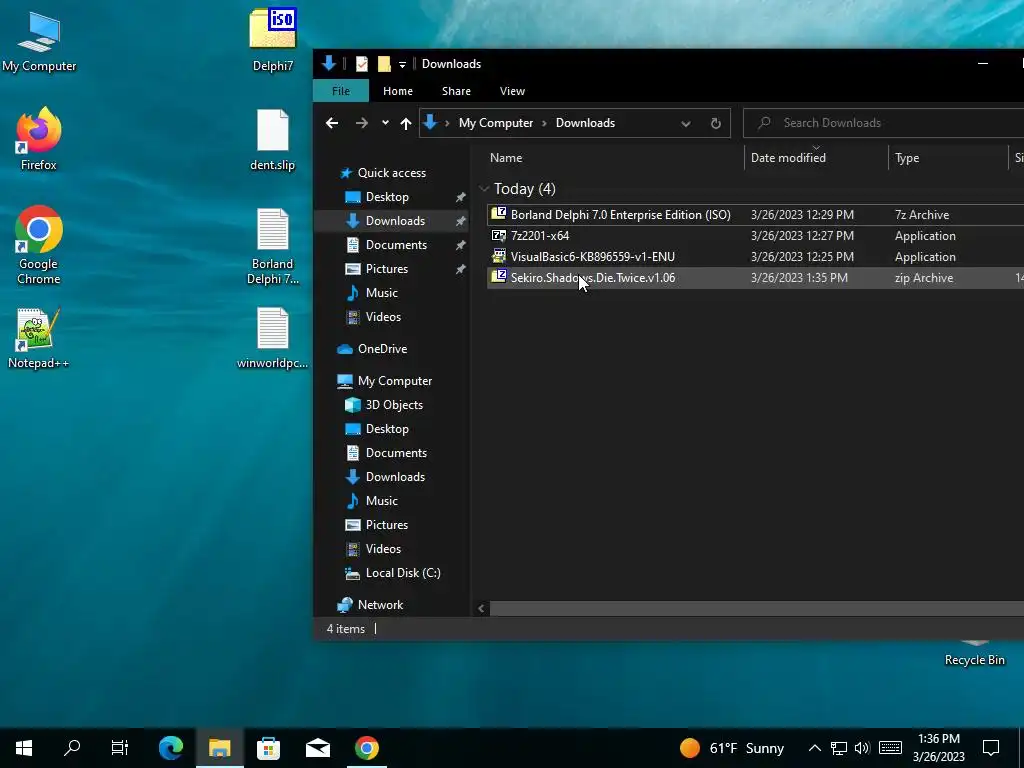Click Downloads in address breadcrumb
Viewport: 1024px width, 768px height.
tap(585, 123)
